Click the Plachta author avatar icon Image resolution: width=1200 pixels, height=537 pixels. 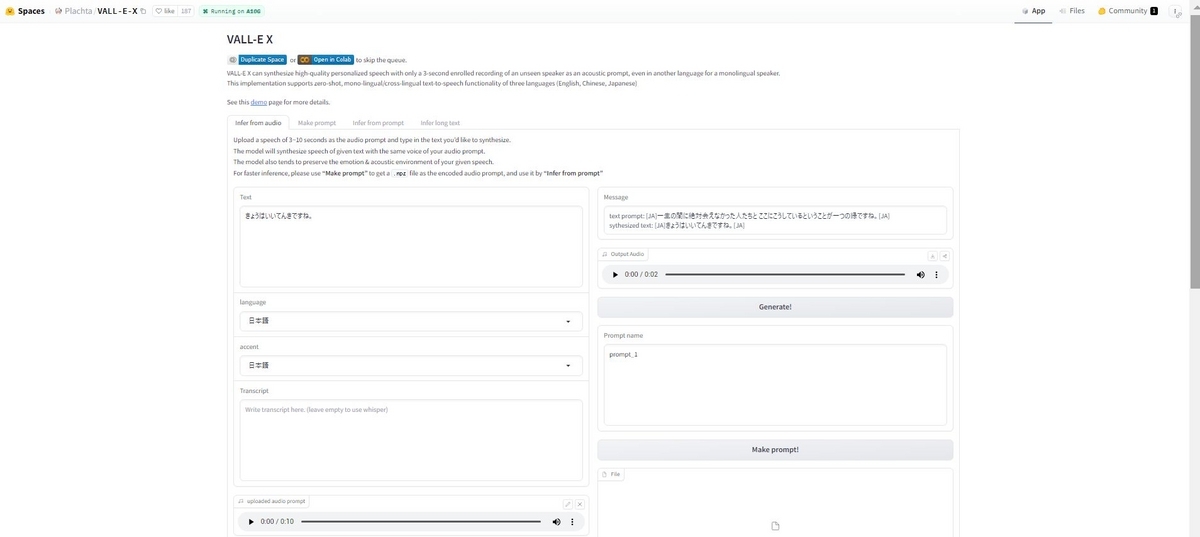tap(58, 11)
